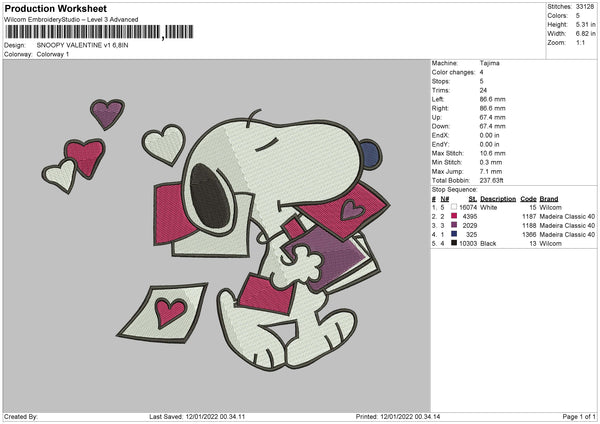600x424 pixels.
Task: Click the Trims value 24
Action: pos(483,90)
